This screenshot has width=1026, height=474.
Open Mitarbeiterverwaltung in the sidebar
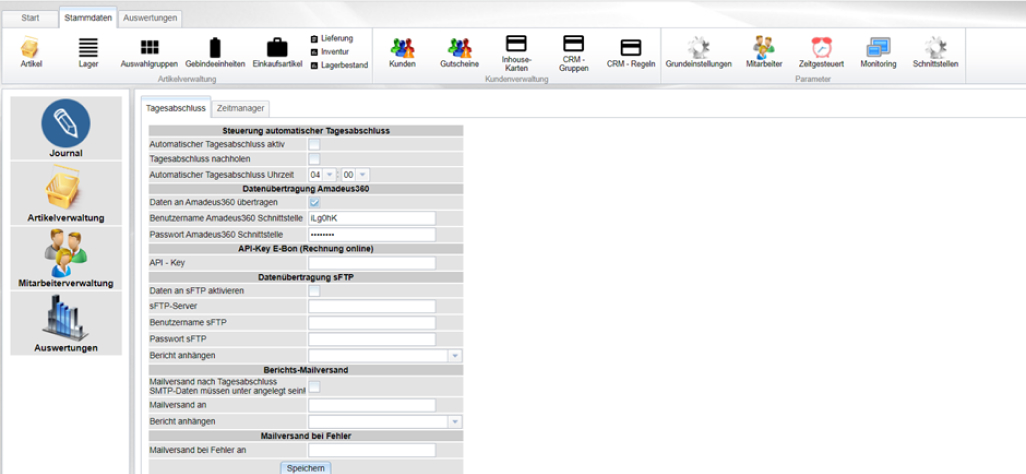(x=66, y=258)
